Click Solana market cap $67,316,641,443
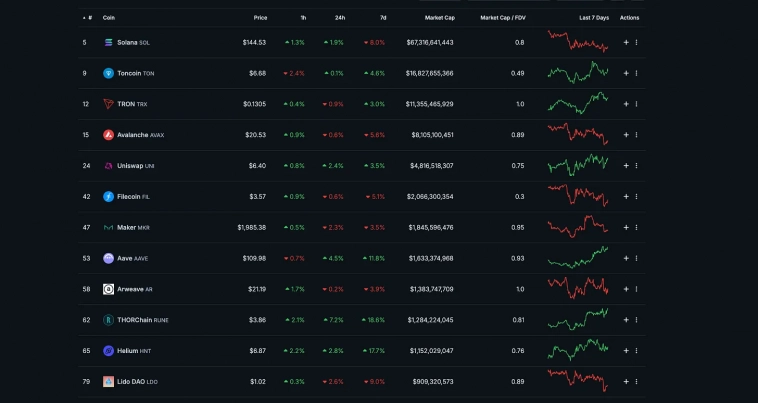Viewport: 758px width, 403px height. (430, 43)
